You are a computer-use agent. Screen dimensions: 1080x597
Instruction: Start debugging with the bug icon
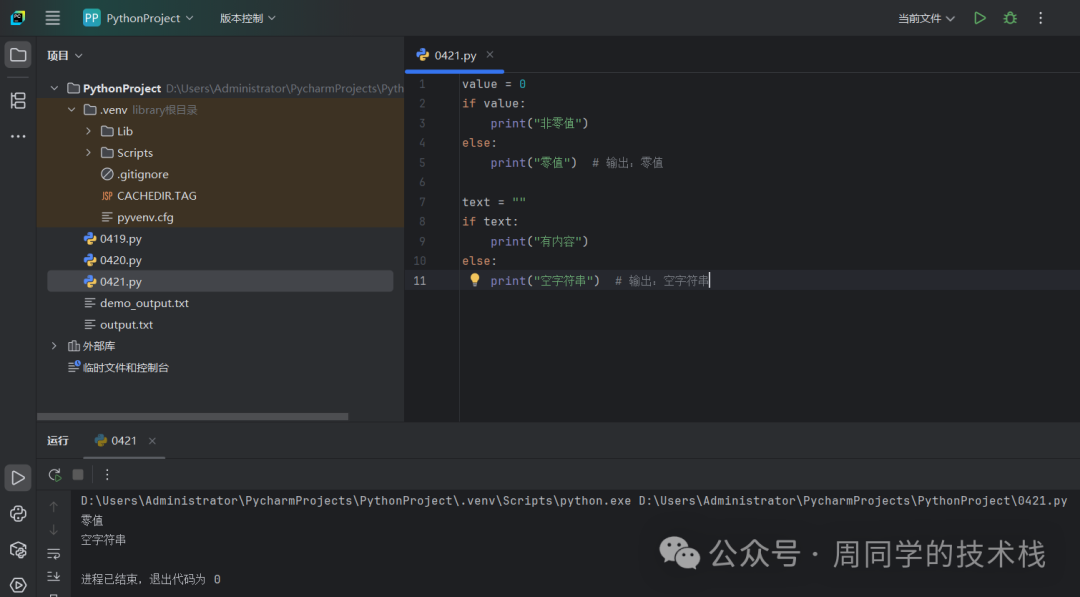(1010, 18)
